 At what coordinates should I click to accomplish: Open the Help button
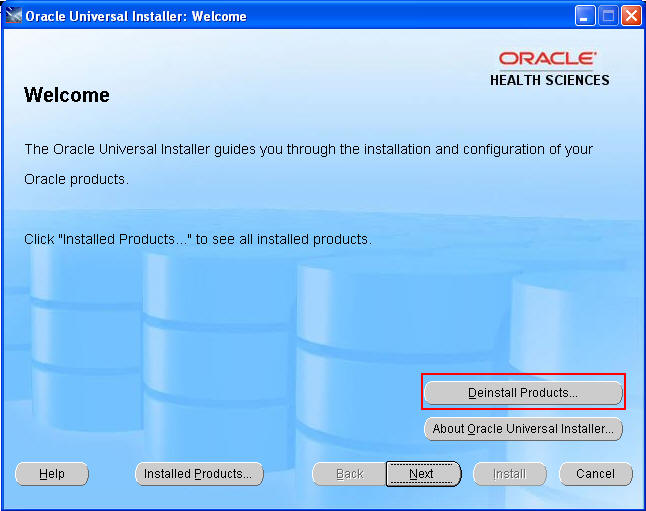[x=52, y=473]
